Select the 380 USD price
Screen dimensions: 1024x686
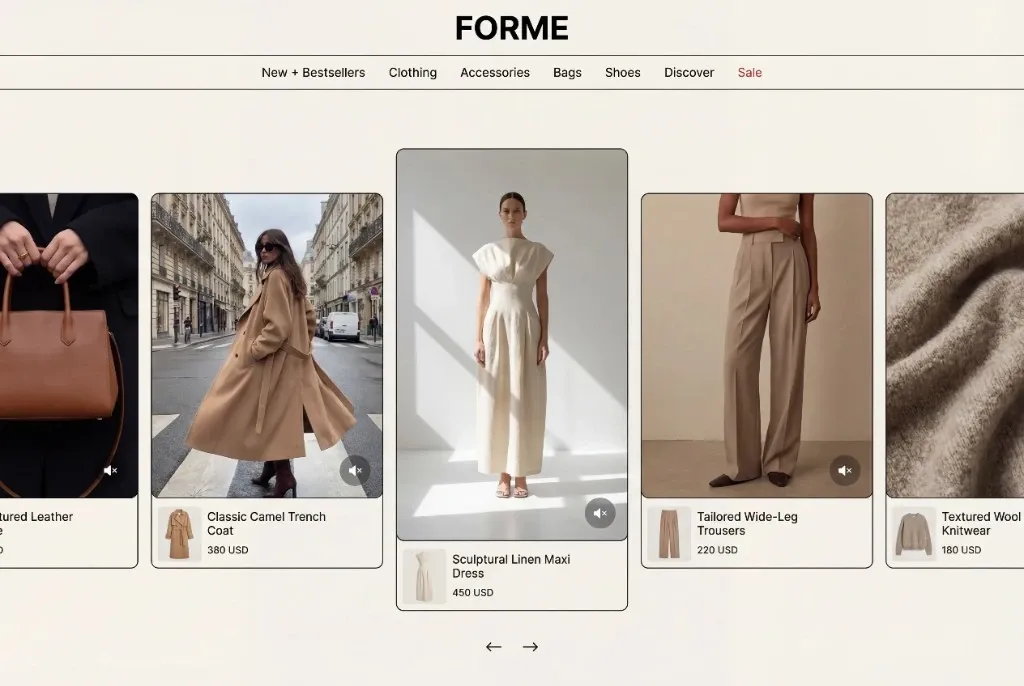click(x=228, y=550)
